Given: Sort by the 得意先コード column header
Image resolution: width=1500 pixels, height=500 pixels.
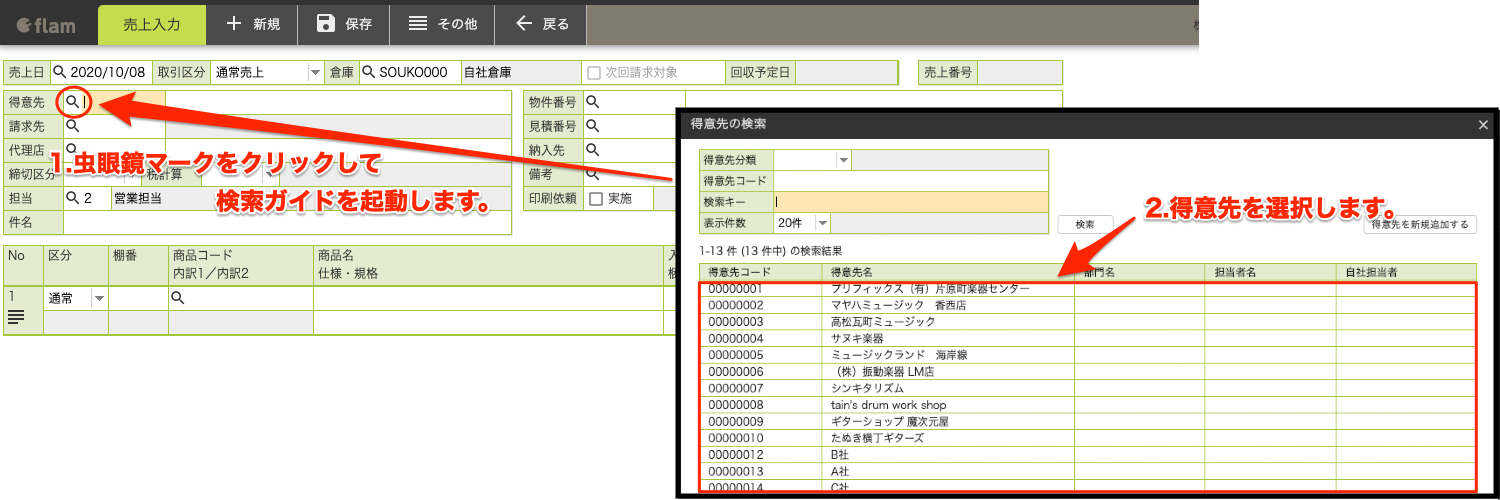Looking at the screenshot, I should click(739, 271).
